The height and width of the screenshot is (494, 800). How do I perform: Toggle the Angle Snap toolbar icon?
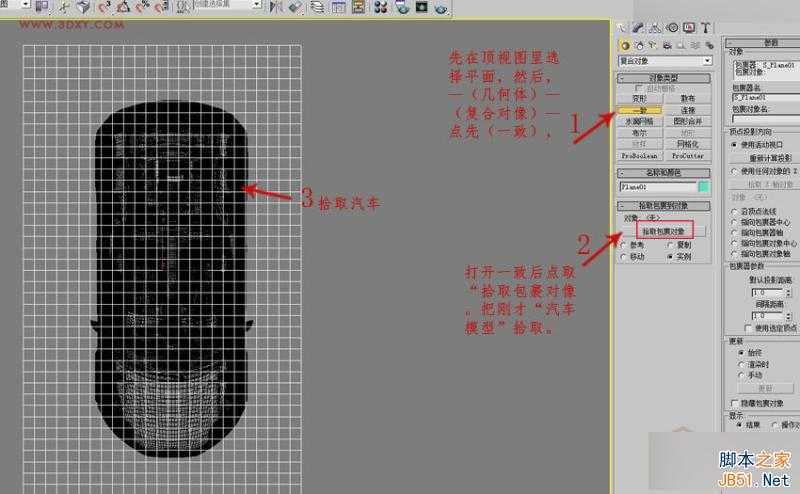pyautogui.click(x=123, y=6)
